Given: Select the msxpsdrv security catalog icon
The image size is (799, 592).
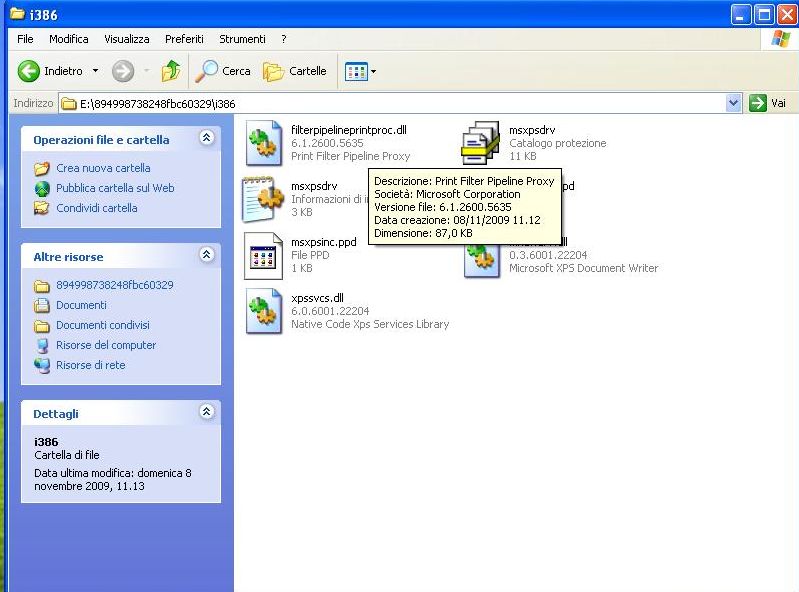Looking at the screenshot, I should 481,143.
